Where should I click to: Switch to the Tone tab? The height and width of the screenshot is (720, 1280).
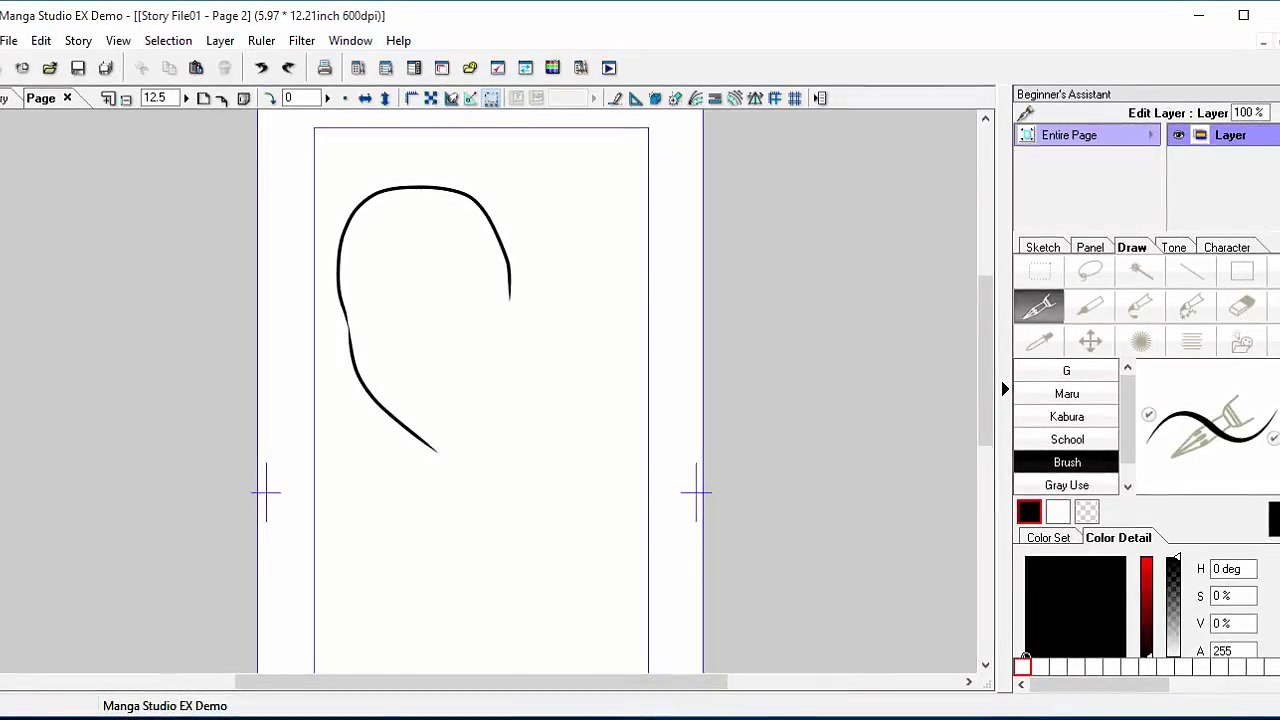(x=1173, y=248)
